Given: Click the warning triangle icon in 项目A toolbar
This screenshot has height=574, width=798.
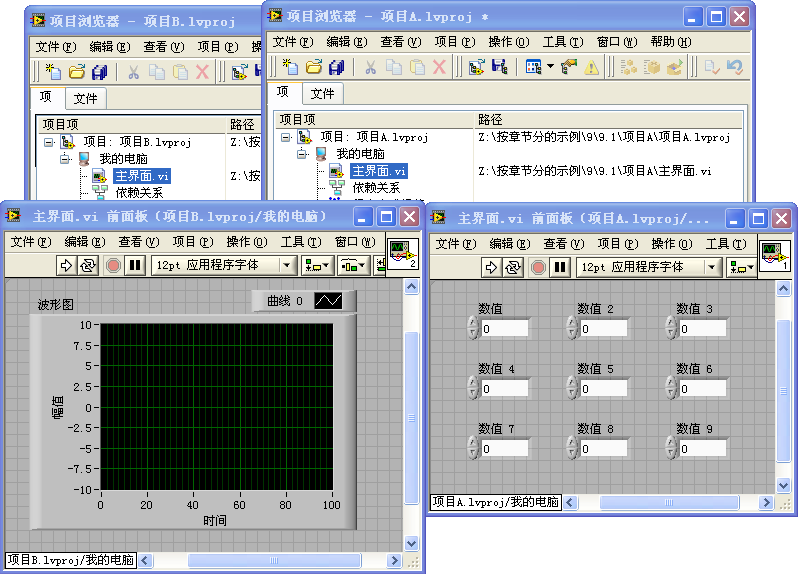Looking at the screenshot, I should pyautogui.click(x=591, y=67).
